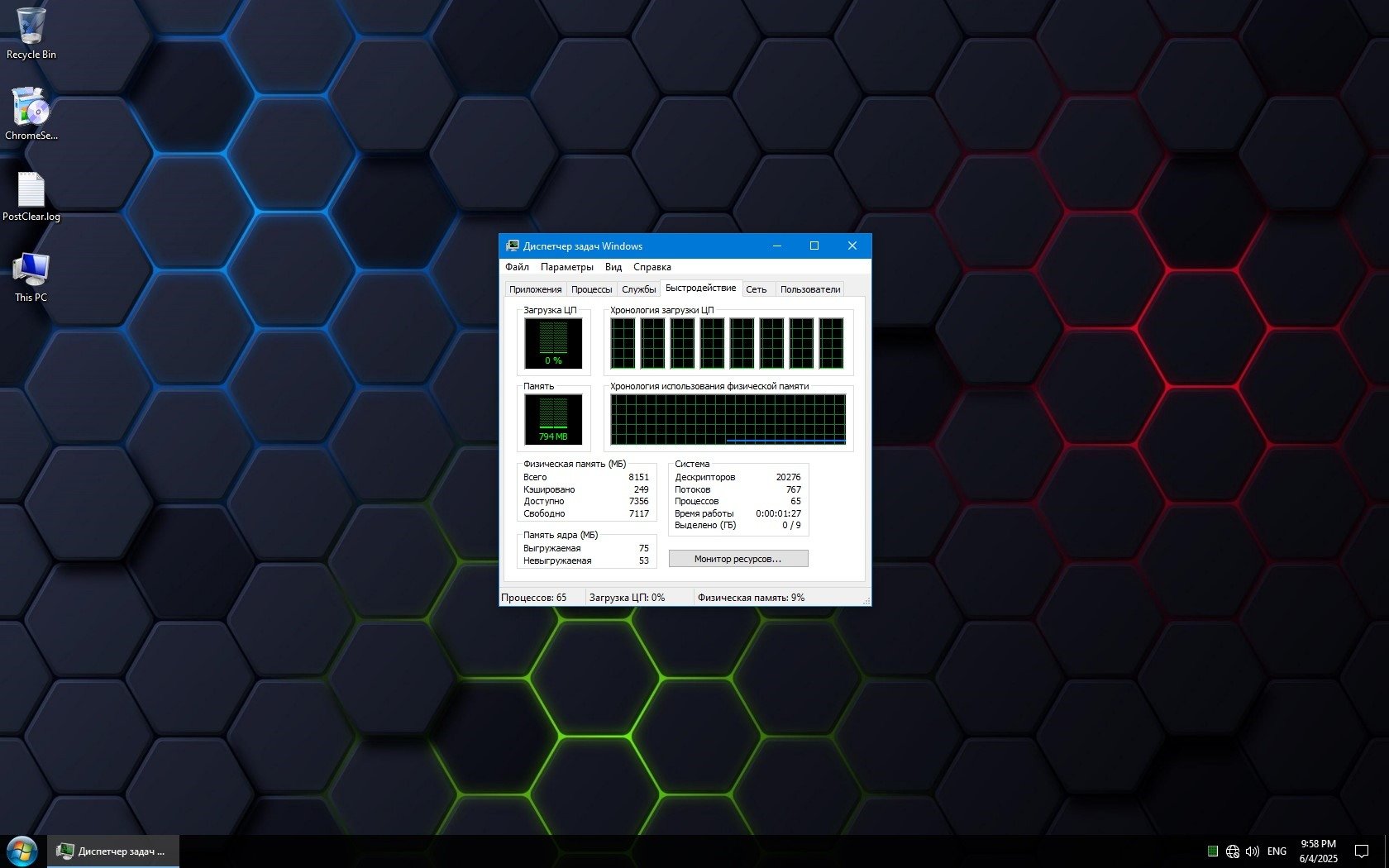Select the Быстродействие tab
Screen dimensions: 1389x868
click(x=700, y=288)
